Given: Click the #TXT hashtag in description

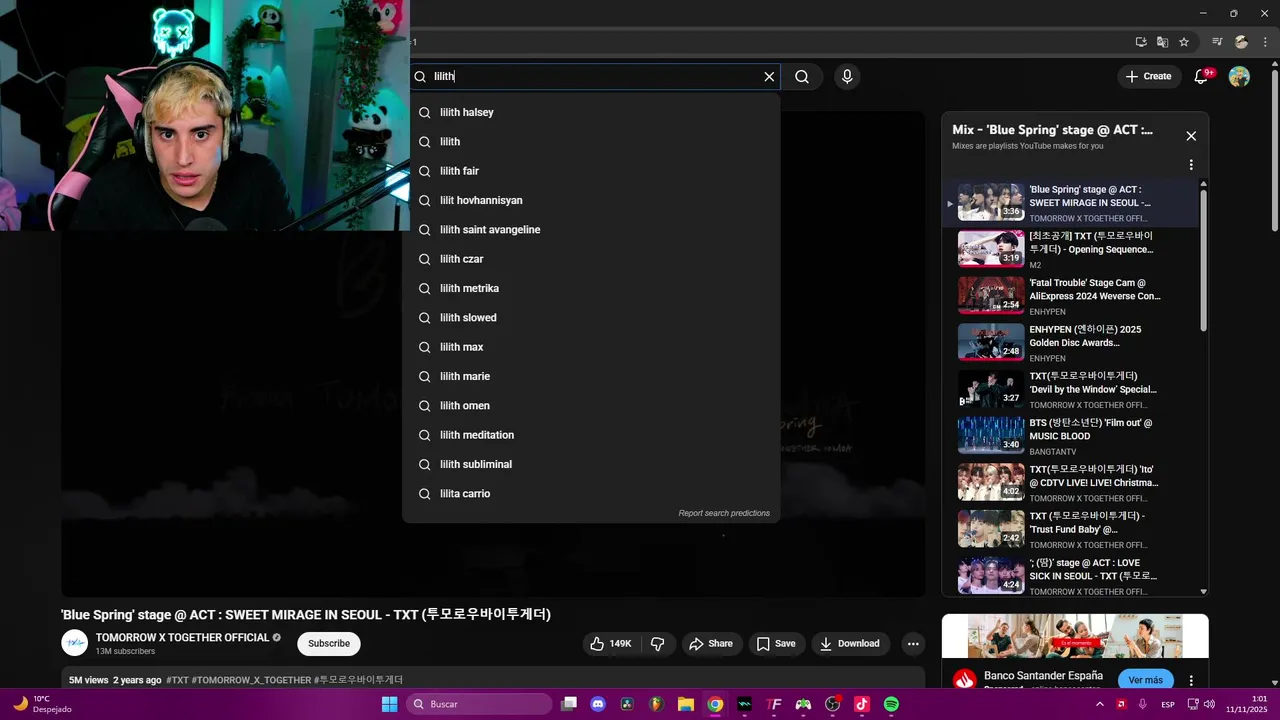Looking at the screenshot, I should (x=178, y=680).
